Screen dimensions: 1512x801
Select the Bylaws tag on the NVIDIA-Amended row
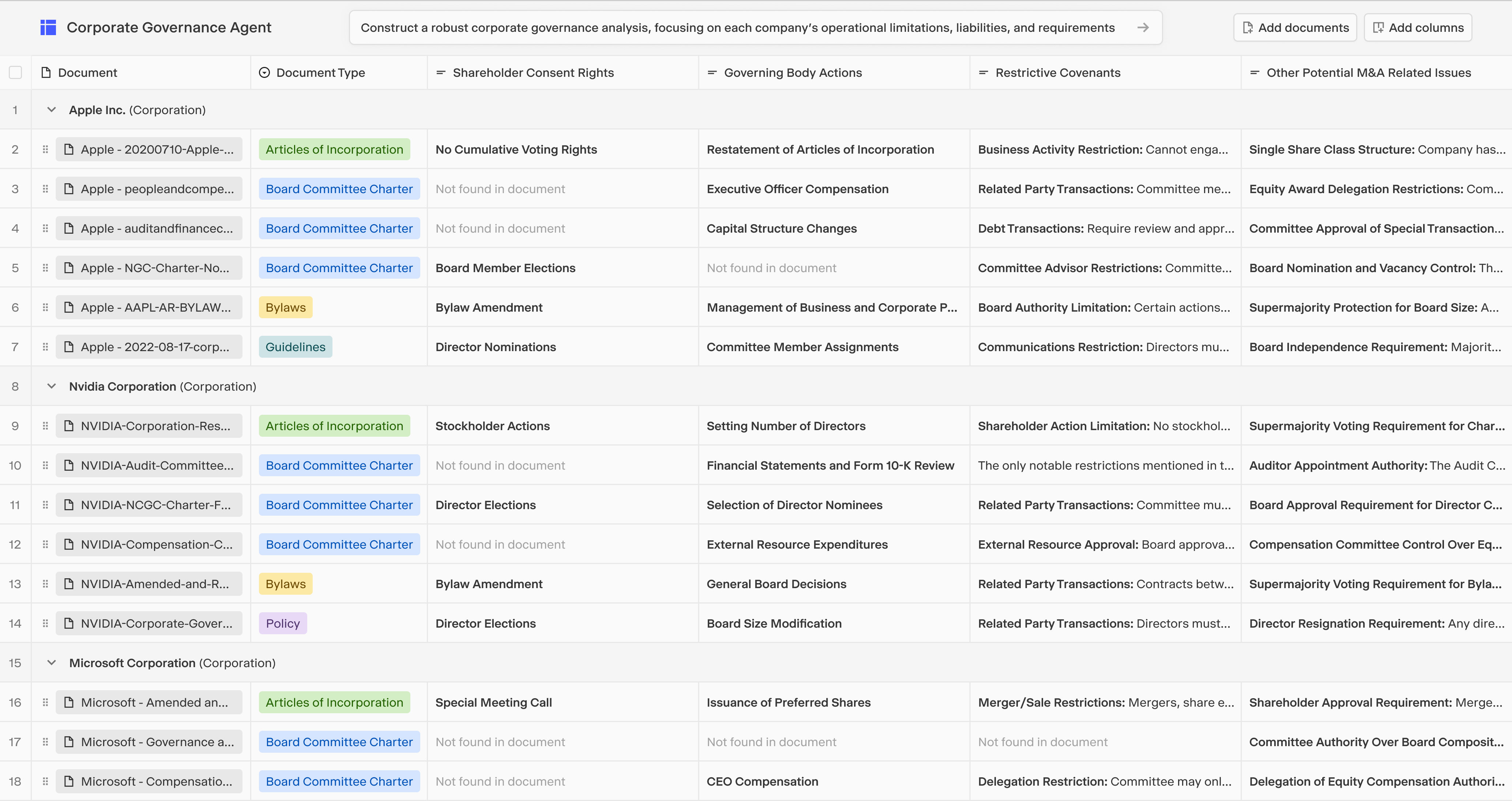[285, 583]
